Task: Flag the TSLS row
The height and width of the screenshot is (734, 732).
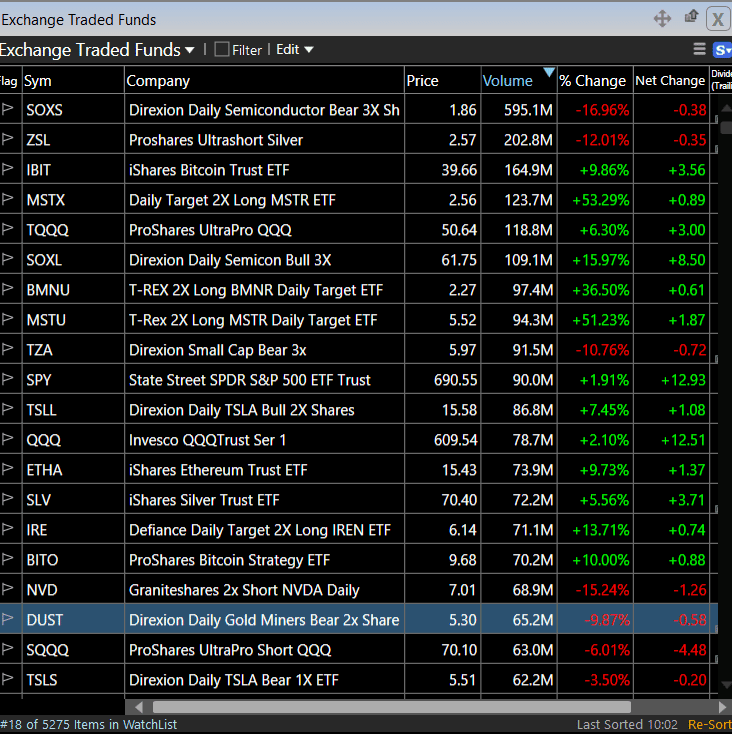Action: click(7, 678)
